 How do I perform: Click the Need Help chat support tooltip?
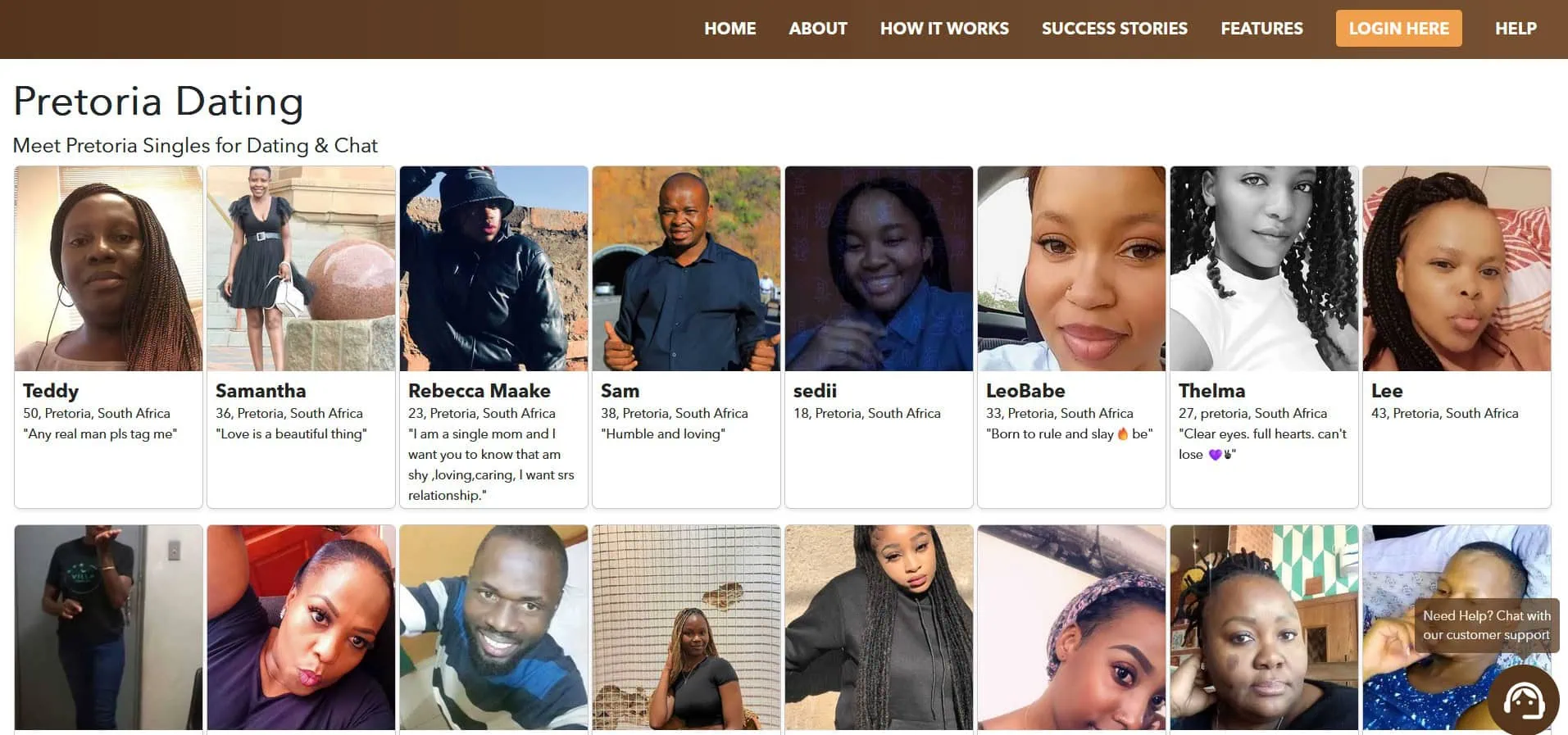point(1486,625)
